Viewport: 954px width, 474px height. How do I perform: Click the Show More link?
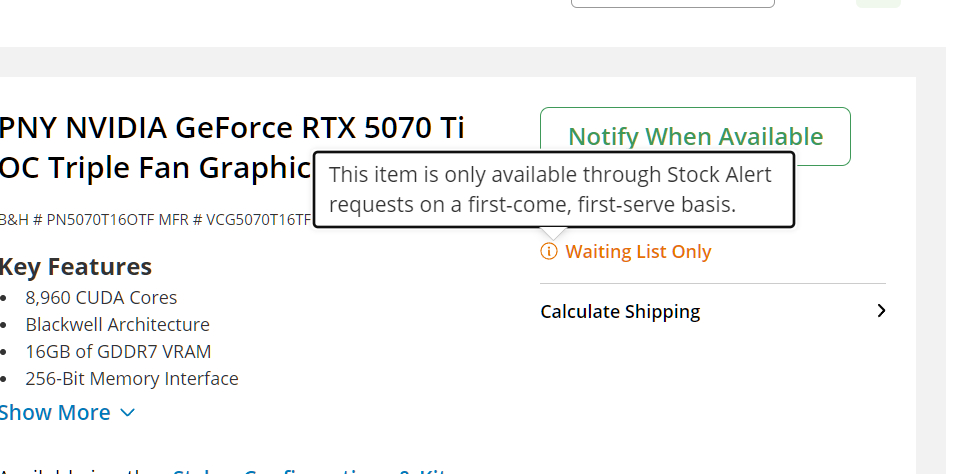[55, 412]
